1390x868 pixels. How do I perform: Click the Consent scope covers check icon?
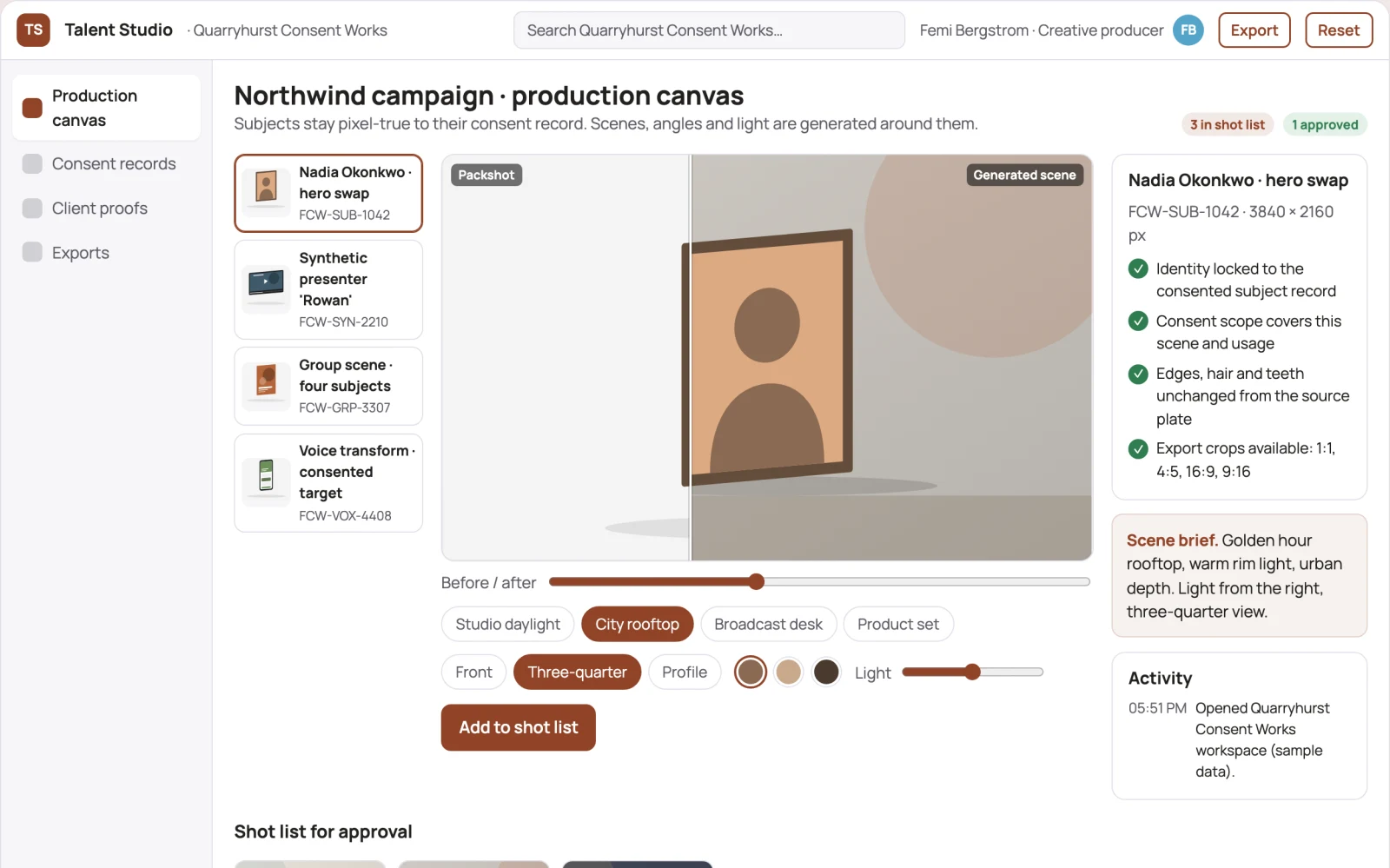tap(1138, 321)
